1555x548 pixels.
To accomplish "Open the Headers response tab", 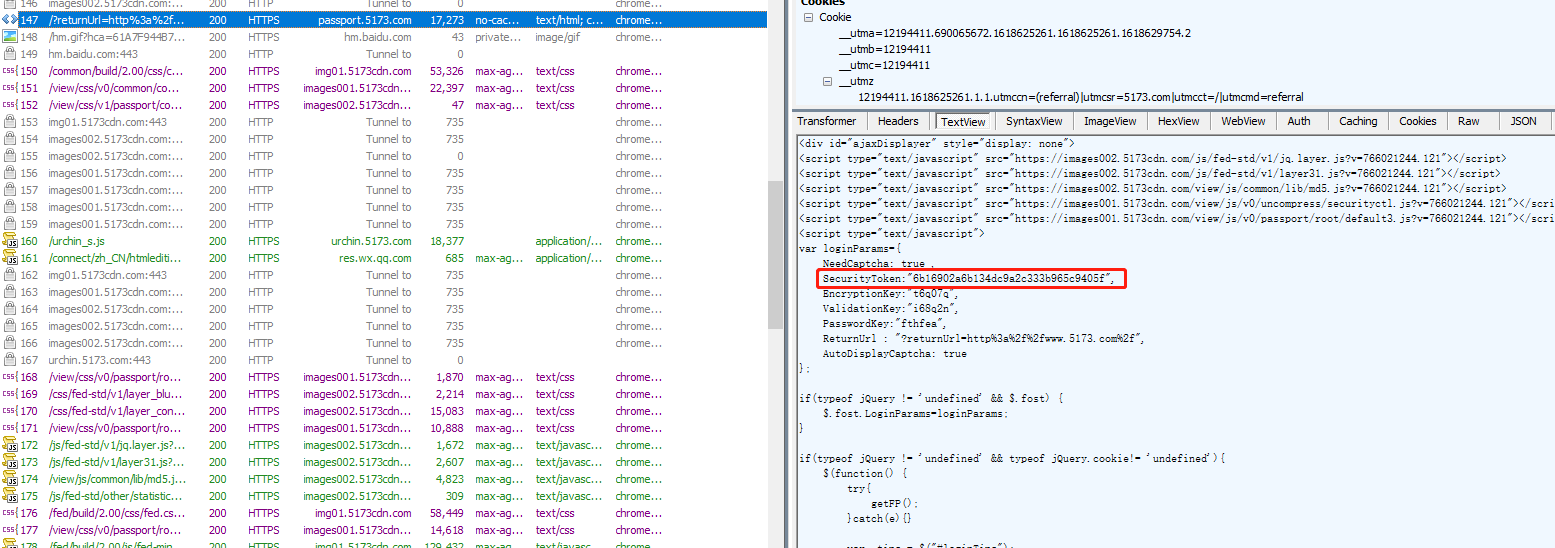I will pos(897,121).
